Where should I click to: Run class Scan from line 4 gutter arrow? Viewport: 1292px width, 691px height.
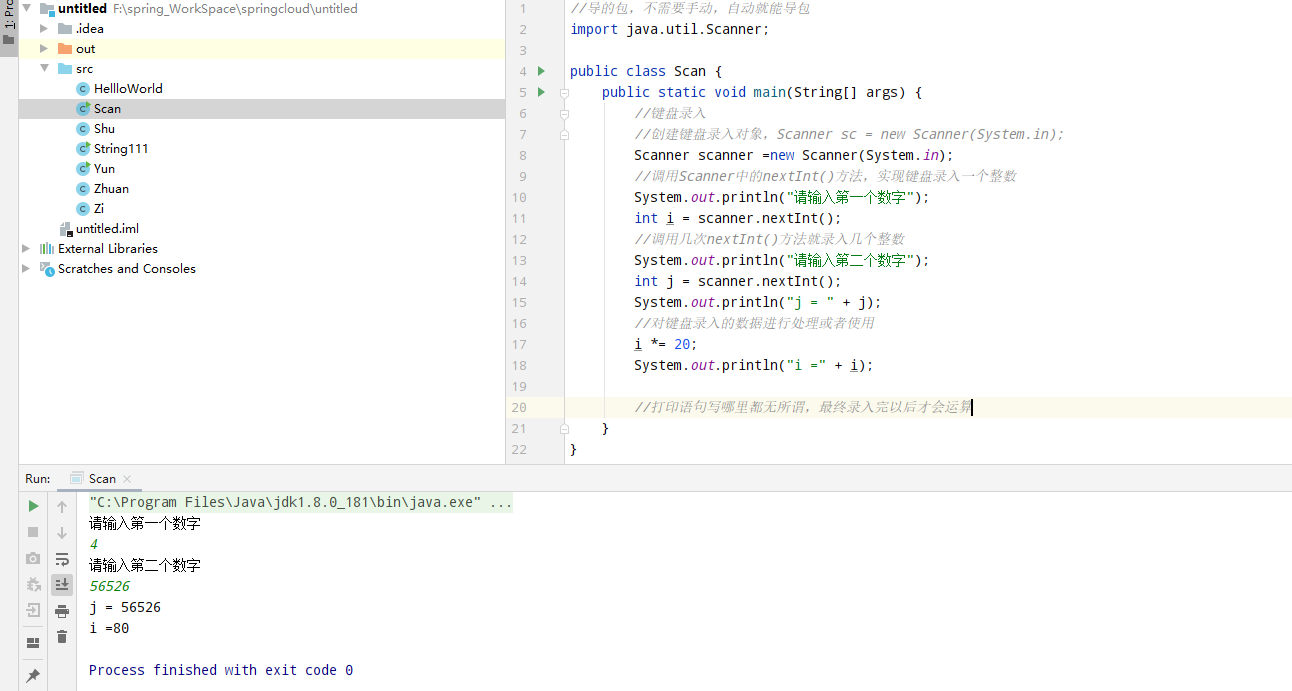point(541,71)
